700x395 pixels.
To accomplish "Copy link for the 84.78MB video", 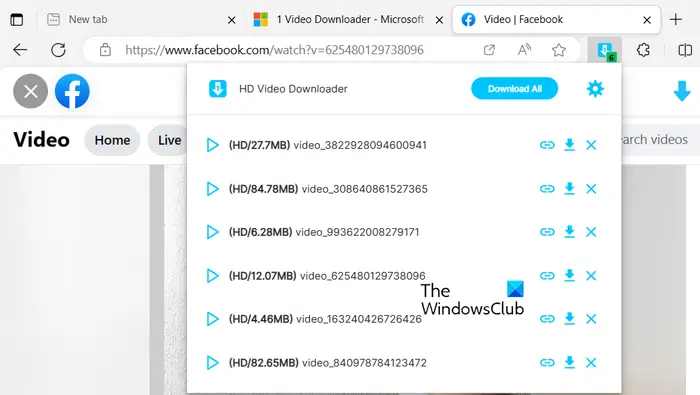I will (x=547, y=189).
